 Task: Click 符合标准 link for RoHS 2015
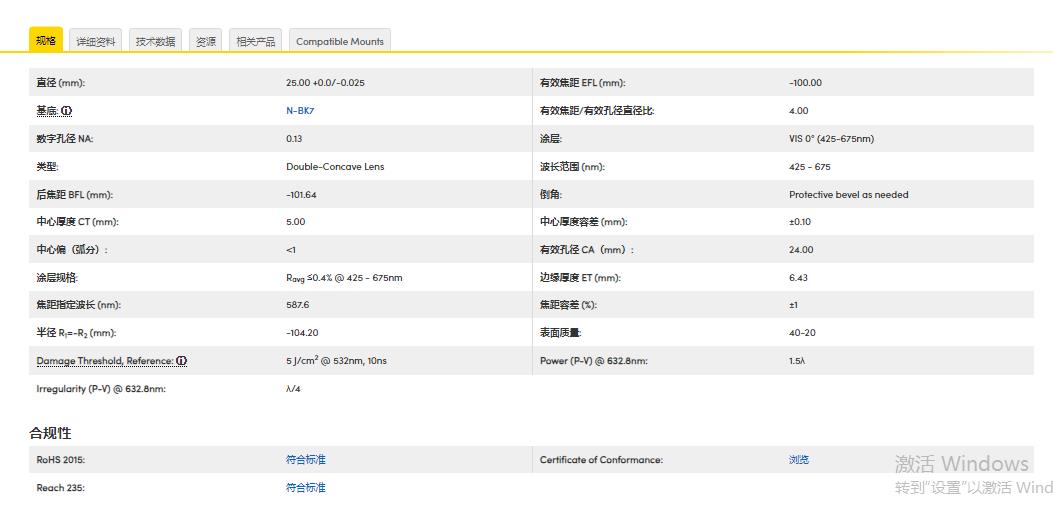click(x=306, y=460)
